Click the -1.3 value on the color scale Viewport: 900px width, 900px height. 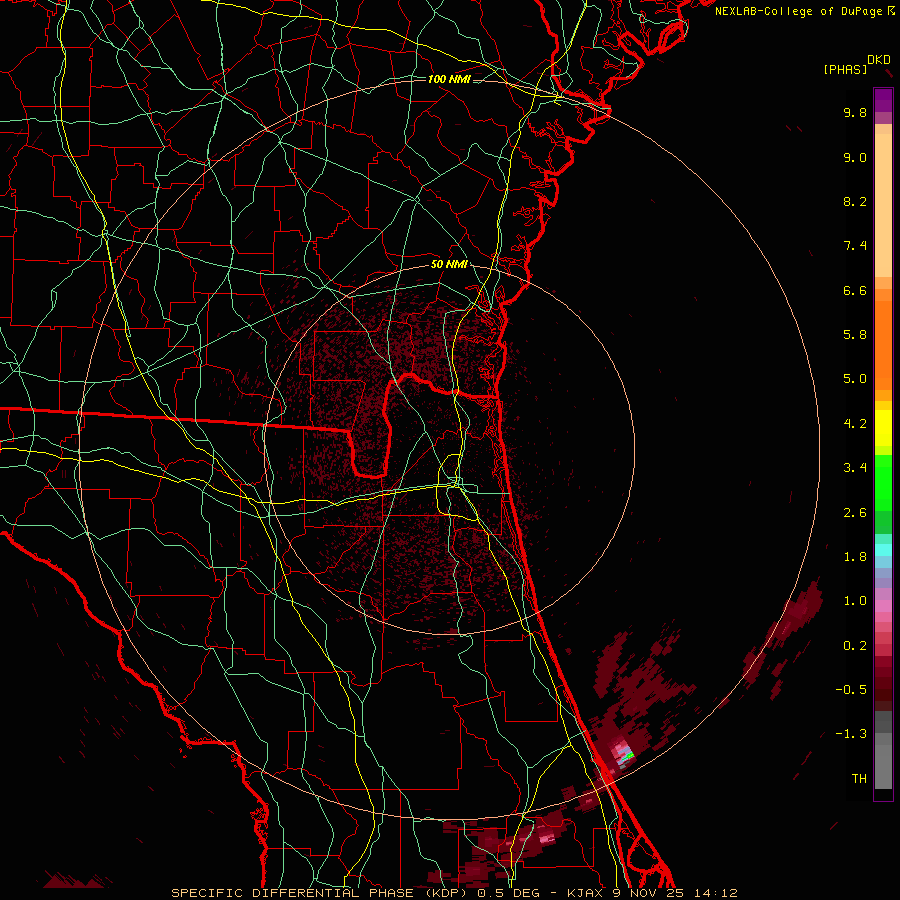pyautogui.click(x=851, y=734)
